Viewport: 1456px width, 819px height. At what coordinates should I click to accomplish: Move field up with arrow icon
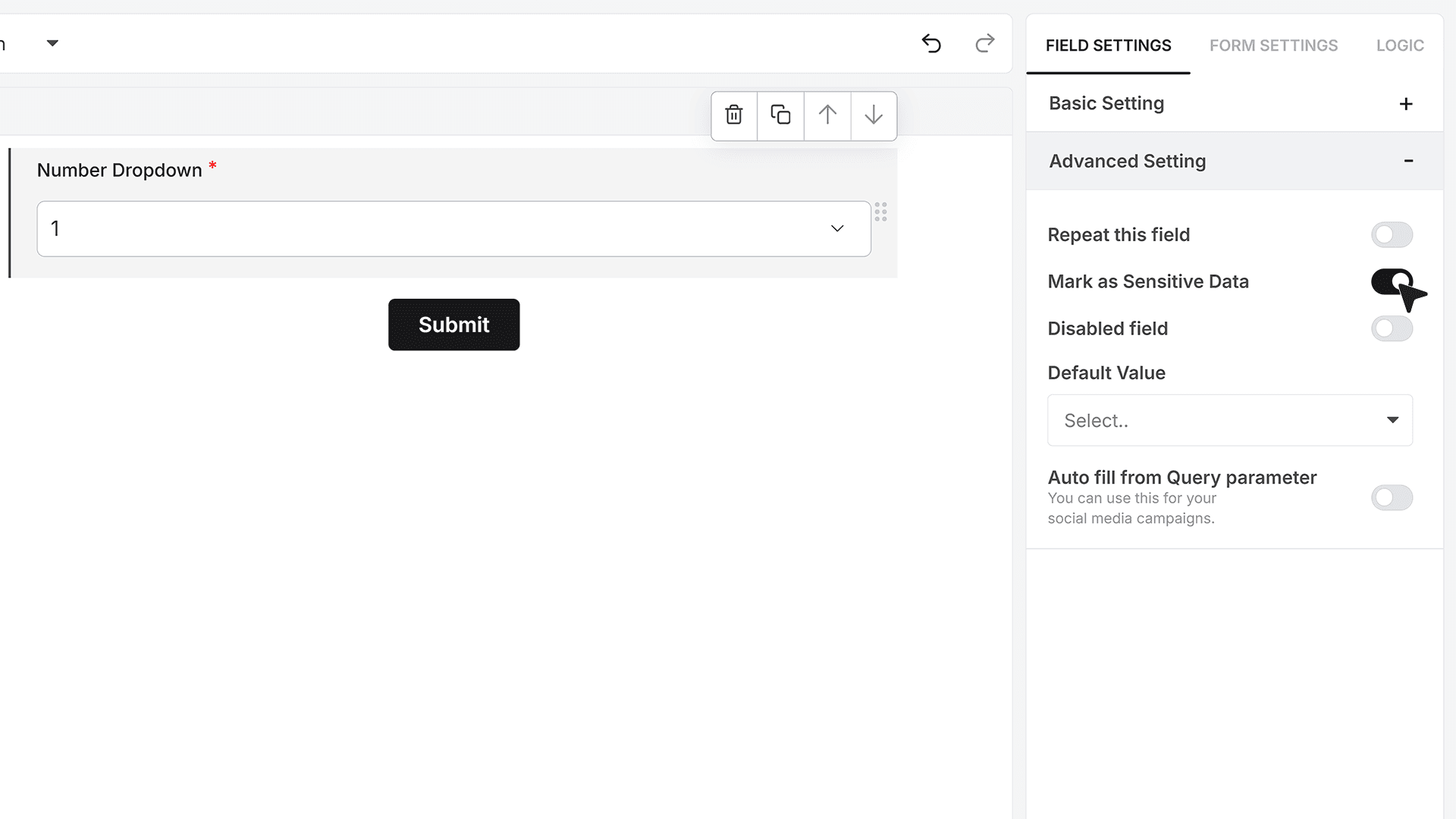pyautogui.click(x=827, y=115)
